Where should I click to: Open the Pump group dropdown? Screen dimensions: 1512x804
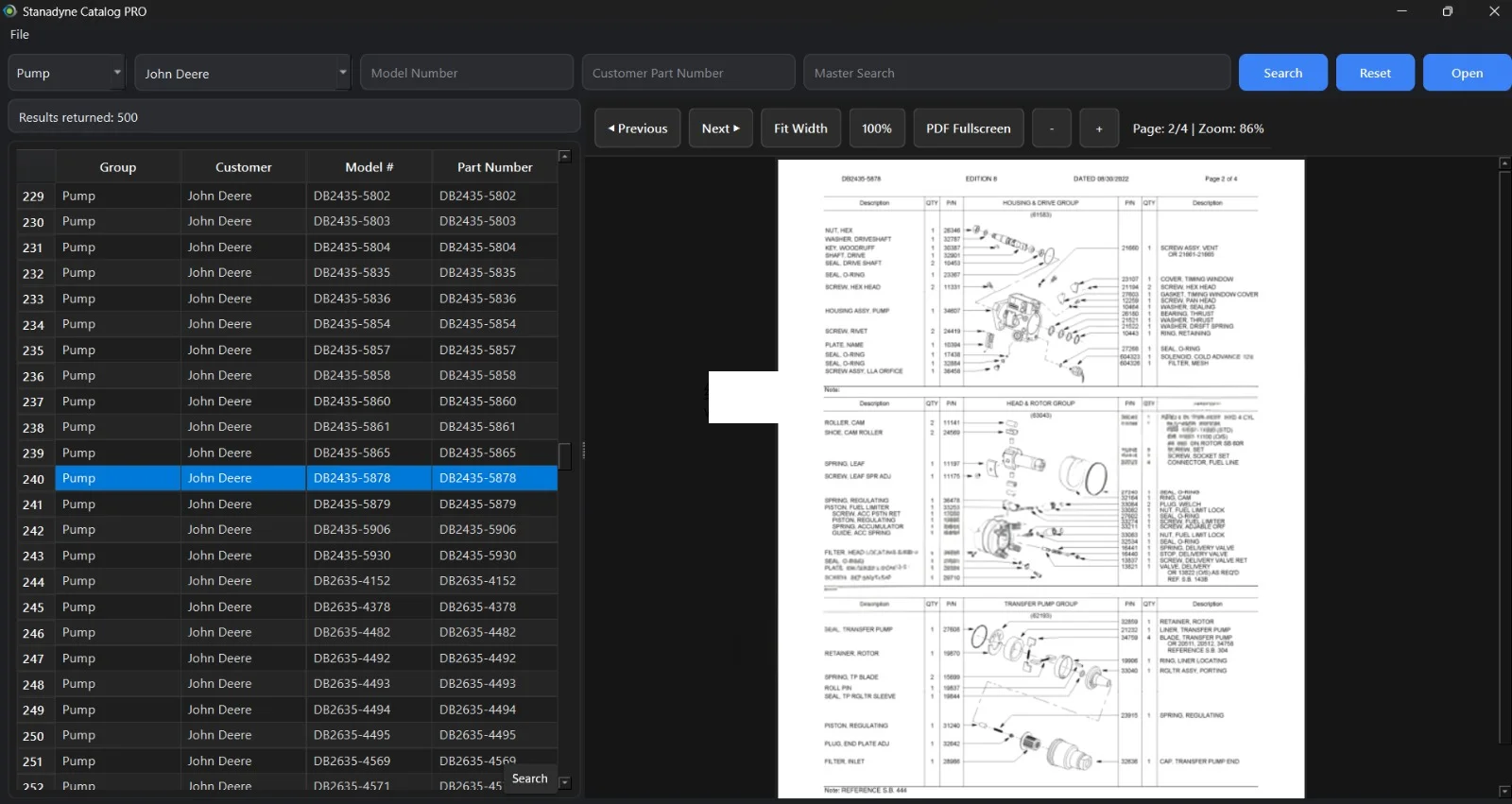(x=66, y=73)
